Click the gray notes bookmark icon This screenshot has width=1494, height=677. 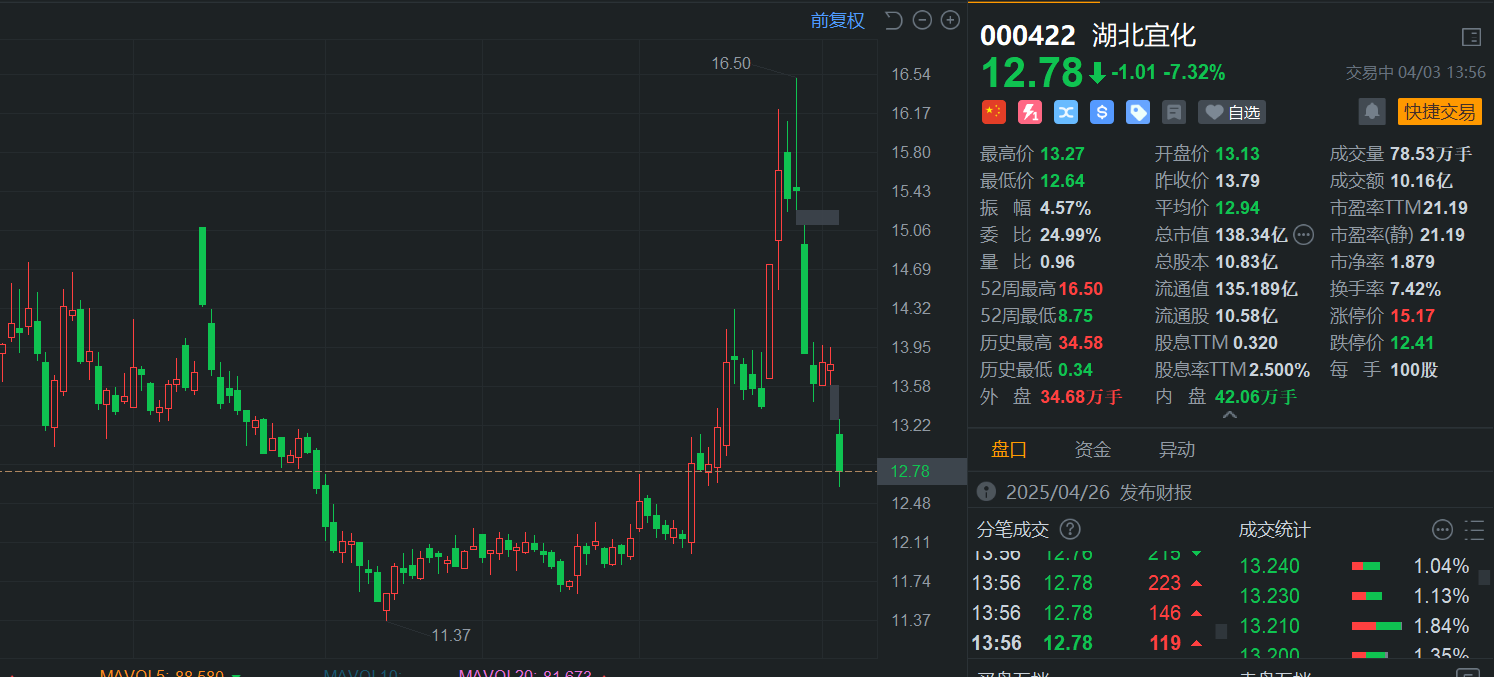pos(1174,112)
